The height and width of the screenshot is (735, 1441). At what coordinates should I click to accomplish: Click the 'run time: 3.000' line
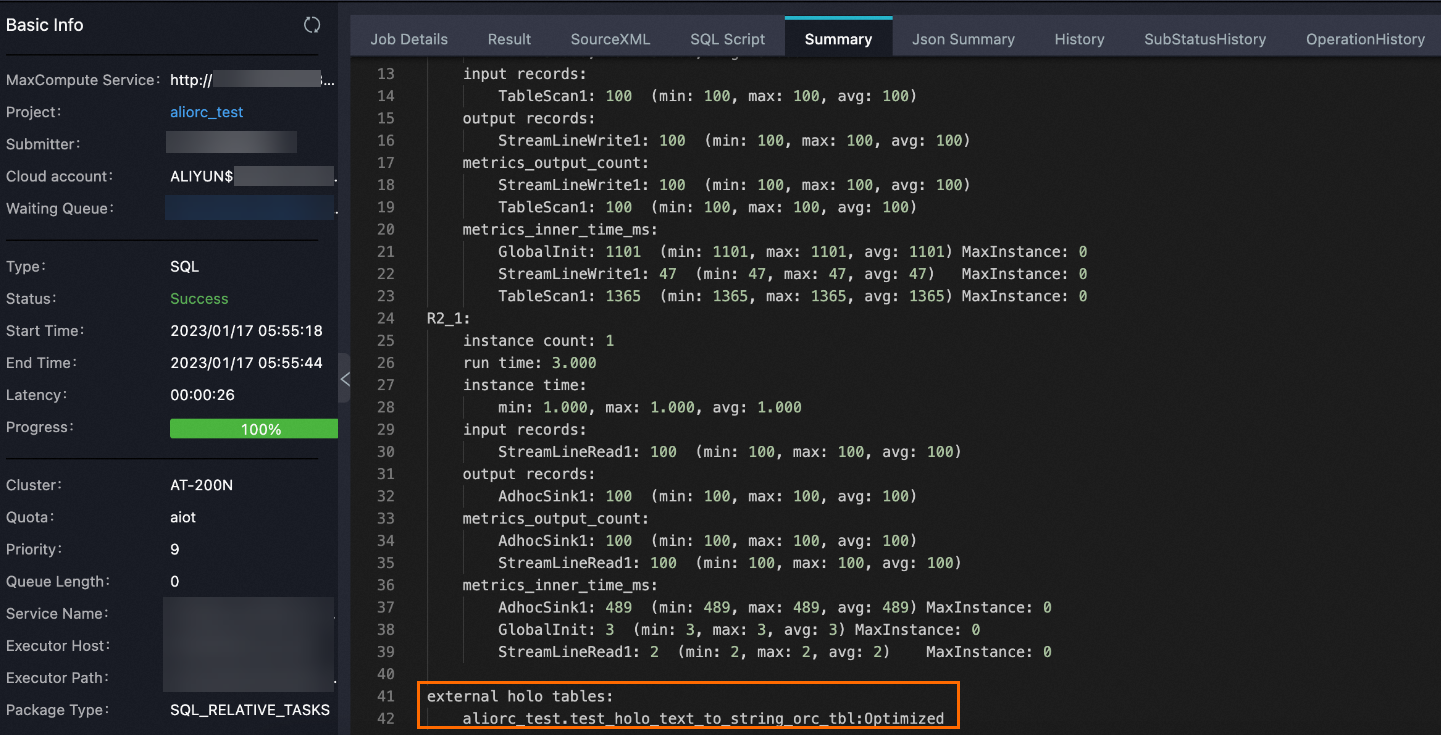(529, 363)
